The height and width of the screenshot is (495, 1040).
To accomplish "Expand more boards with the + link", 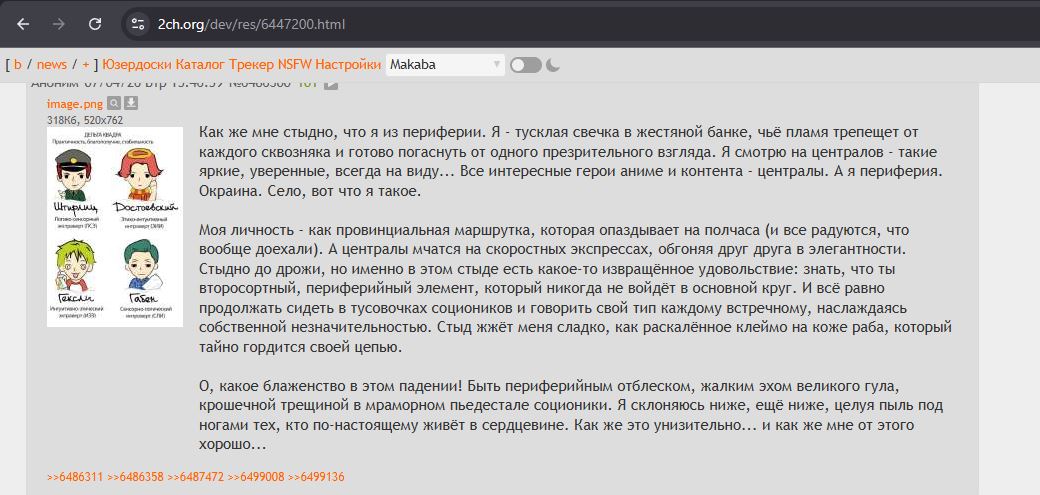I will coord(86,64).
